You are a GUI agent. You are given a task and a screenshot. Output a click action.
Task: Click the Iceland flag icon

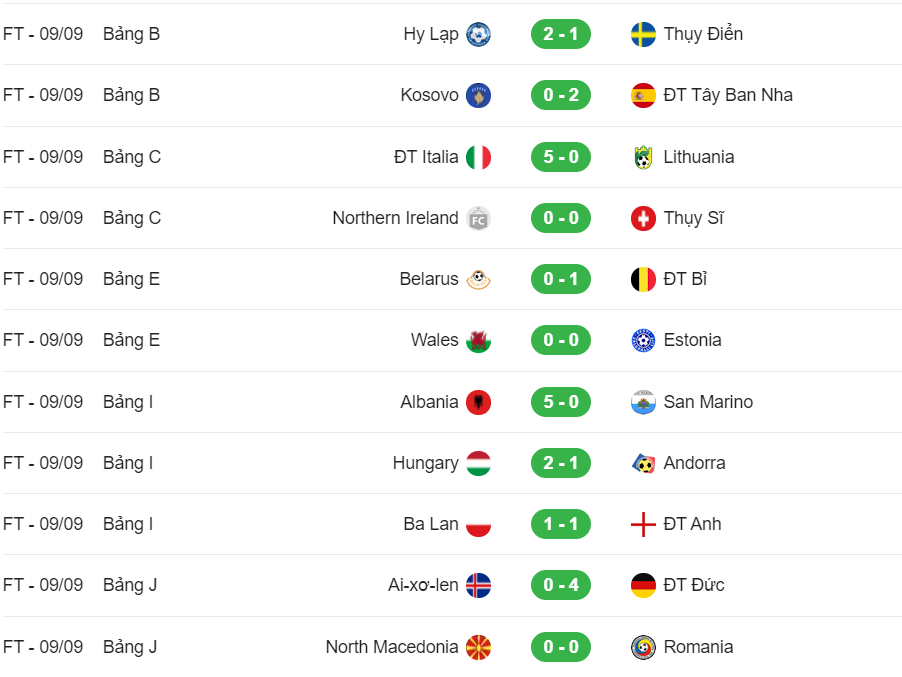tap(478, 586)
